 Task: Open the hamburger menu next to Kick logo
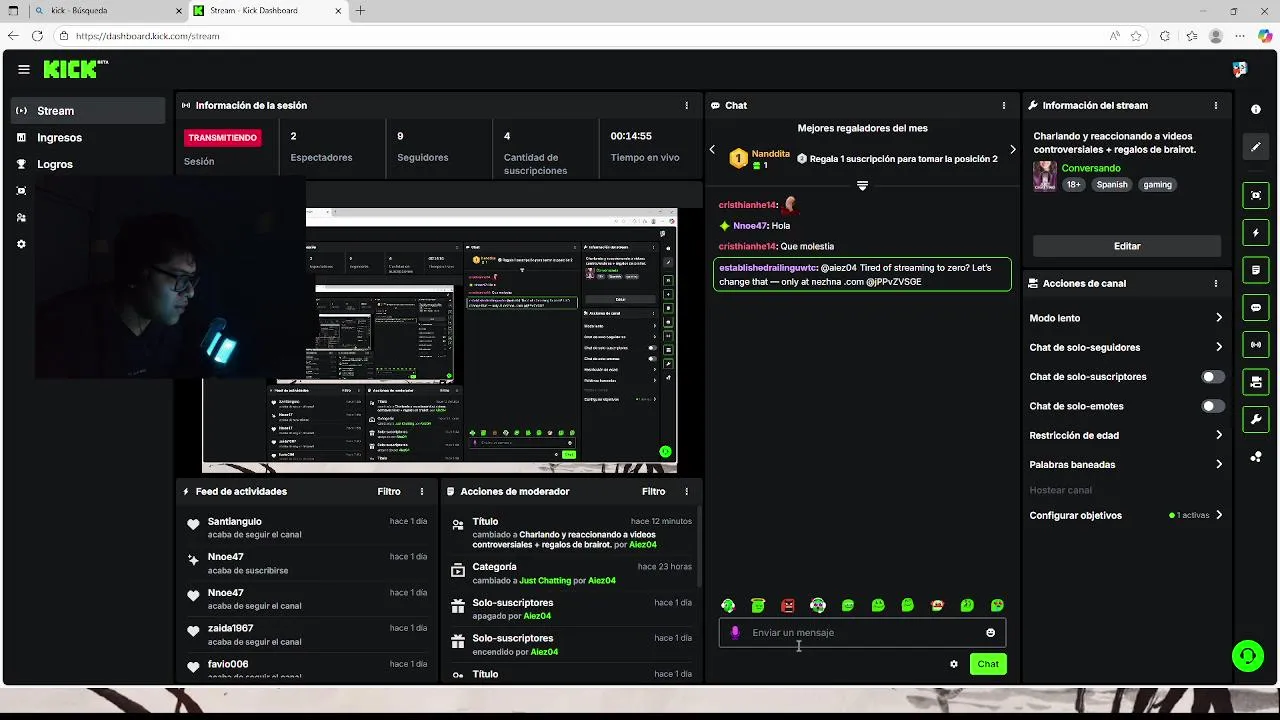(24, 69)
